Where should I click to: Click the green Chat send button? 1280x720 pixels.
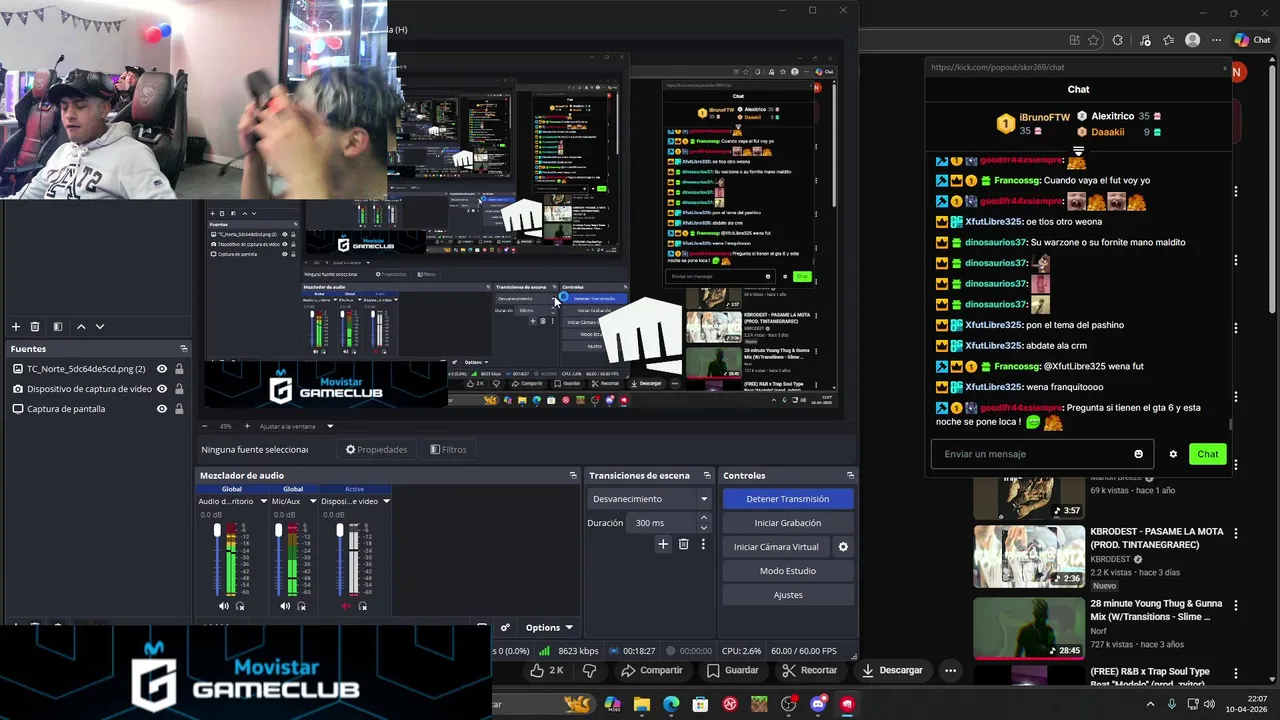point(1208,454)
